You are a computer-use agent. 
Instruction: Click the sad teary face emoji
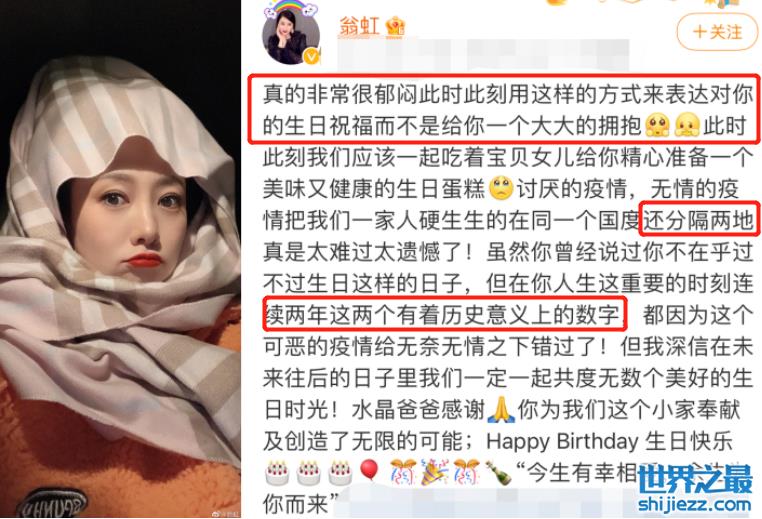501,188
